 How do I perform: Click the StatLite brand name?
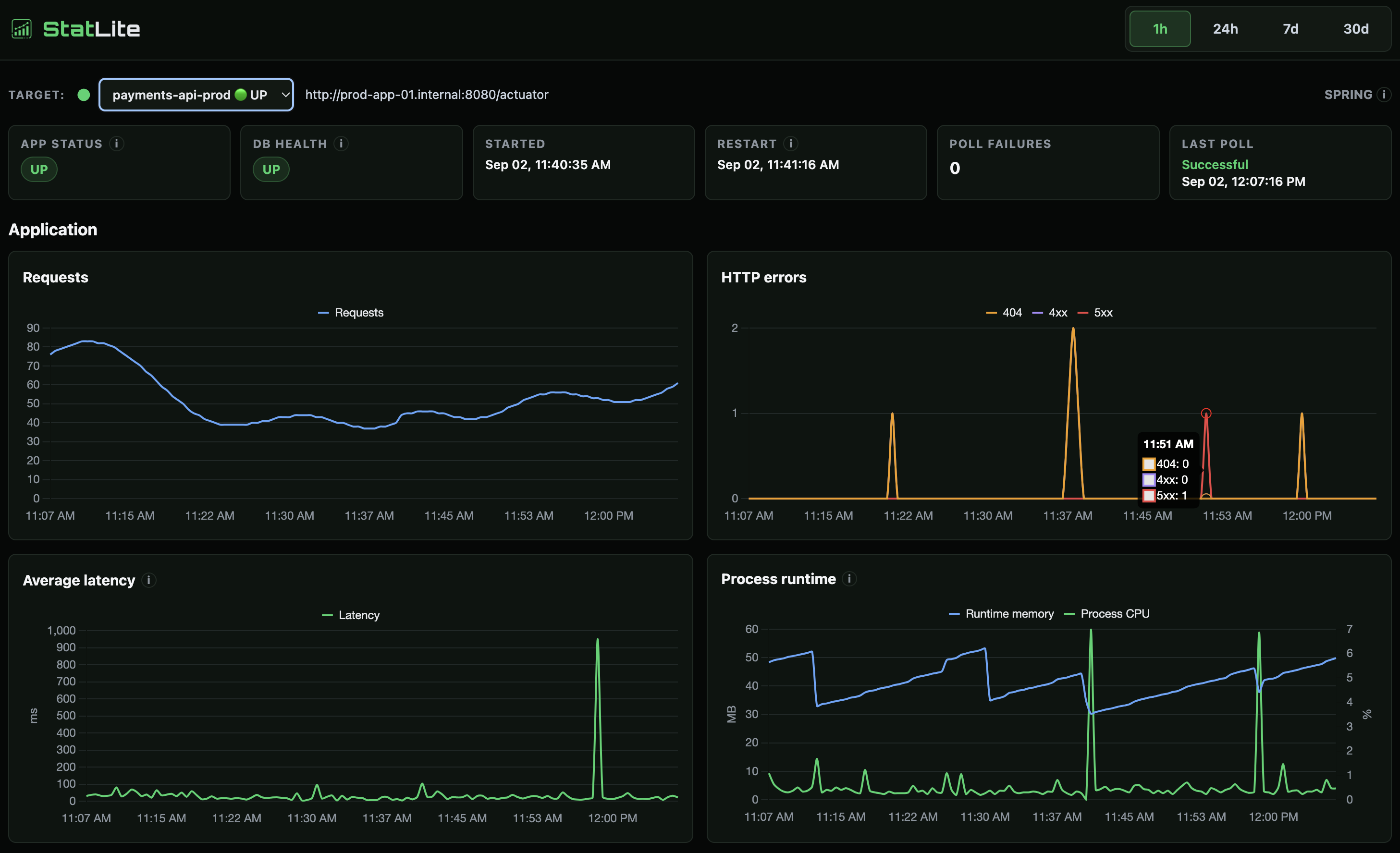click(x=91, y=28)
